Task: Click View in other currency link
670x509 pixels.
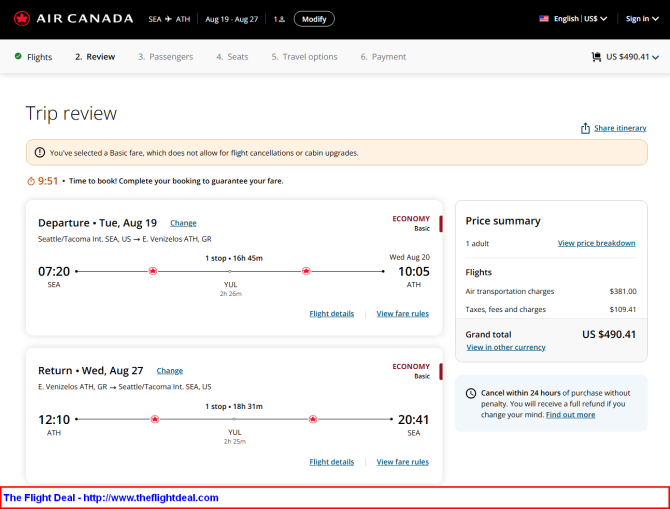Action: click(x=506, y=347)
